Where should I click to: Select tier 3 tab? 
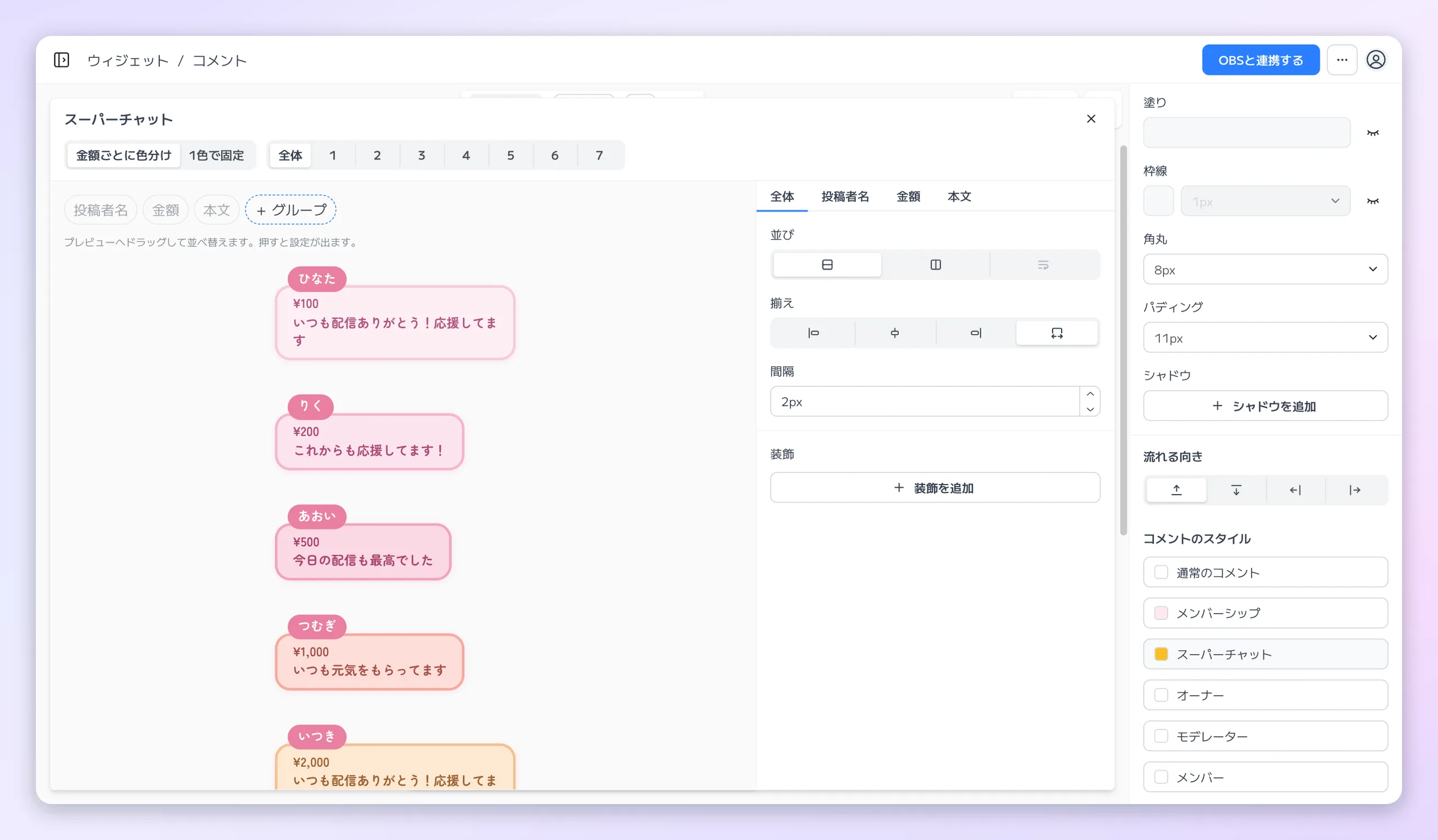click(x=421, y=155)
